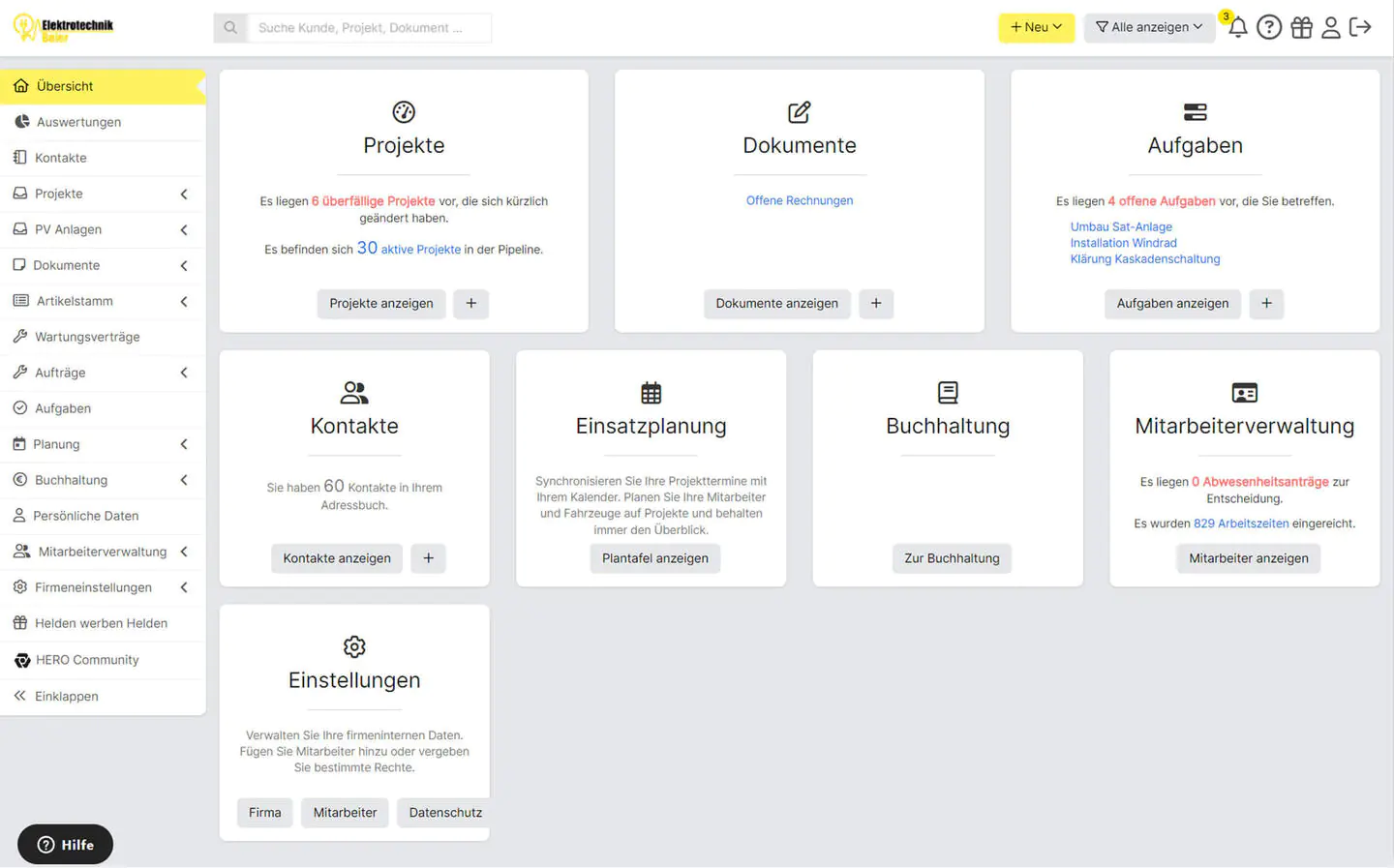Expand the Buchhaltung sidebar submenu chevron
This screenshot has width=1394, height=868.
pyautogui.click(x=184, y=480)
